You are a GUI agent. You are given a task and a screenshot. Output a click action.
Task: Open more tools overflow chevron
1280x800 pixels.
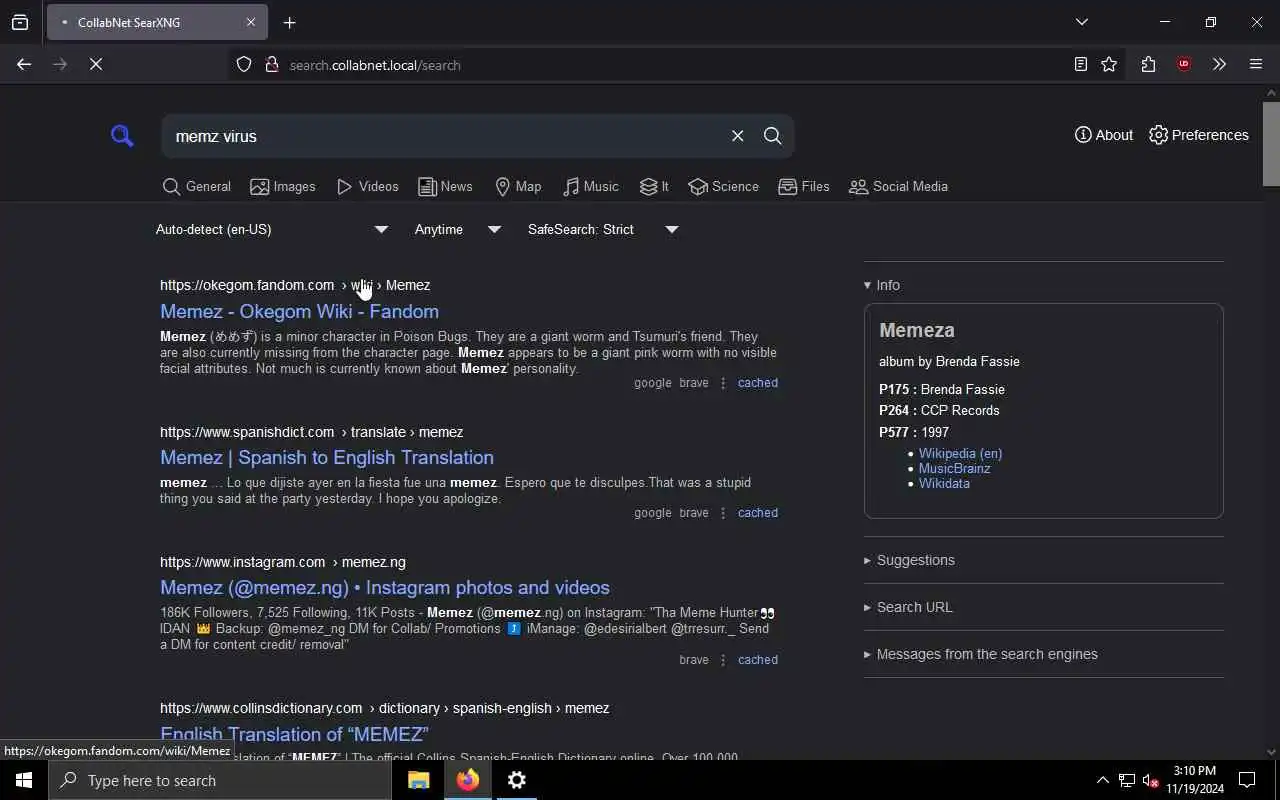[1219, 64]
